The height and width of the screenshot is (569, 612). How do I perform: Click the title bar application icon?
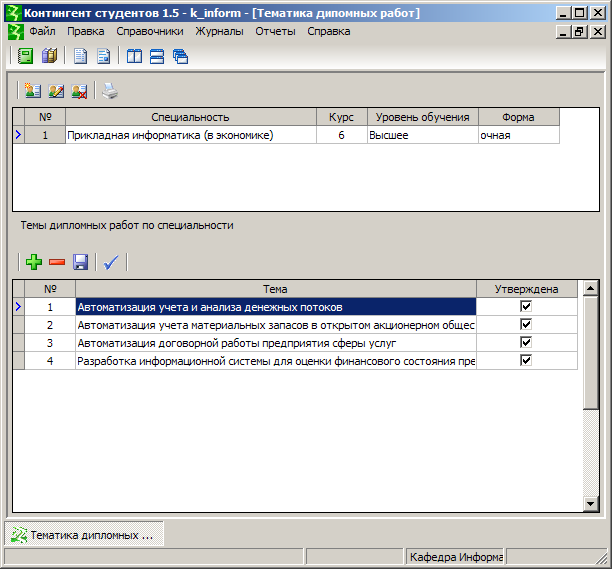(13, 13)
